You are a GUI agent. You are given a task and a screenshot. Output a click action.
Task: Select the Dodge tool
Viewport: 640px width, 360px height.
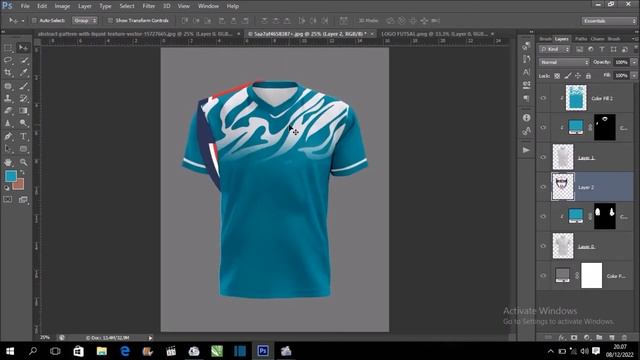[23, 123]
